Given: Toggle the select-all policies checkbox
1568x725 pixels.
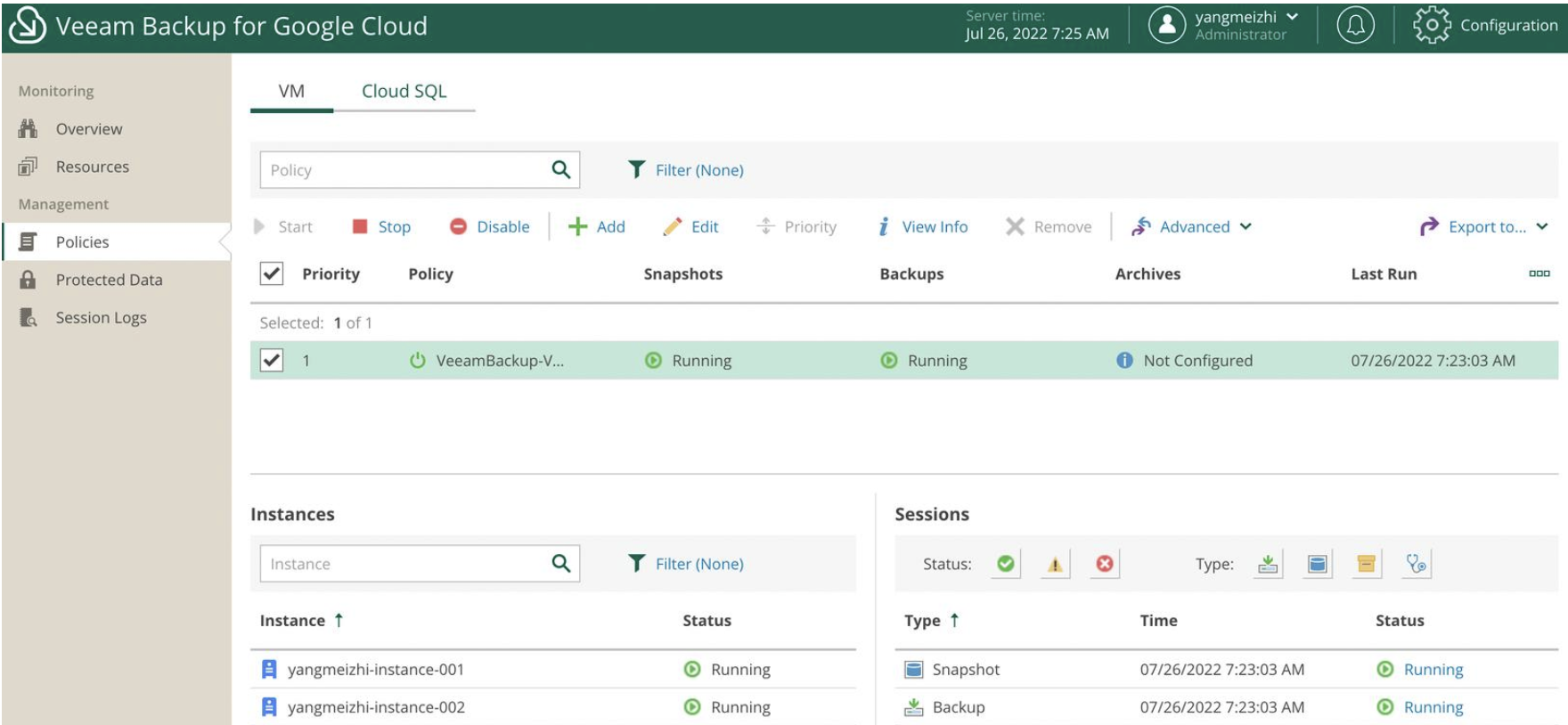Looking at the screenshot, I should (272, 273).
